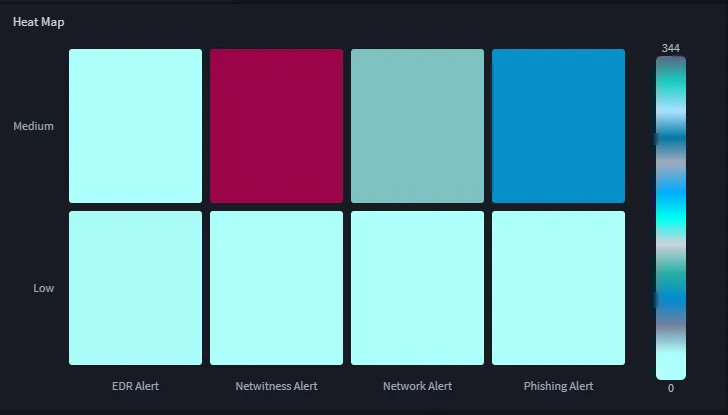Select the Low Netwitness Alert cell
The image size is (728, 415).
[x=277, y=288]
